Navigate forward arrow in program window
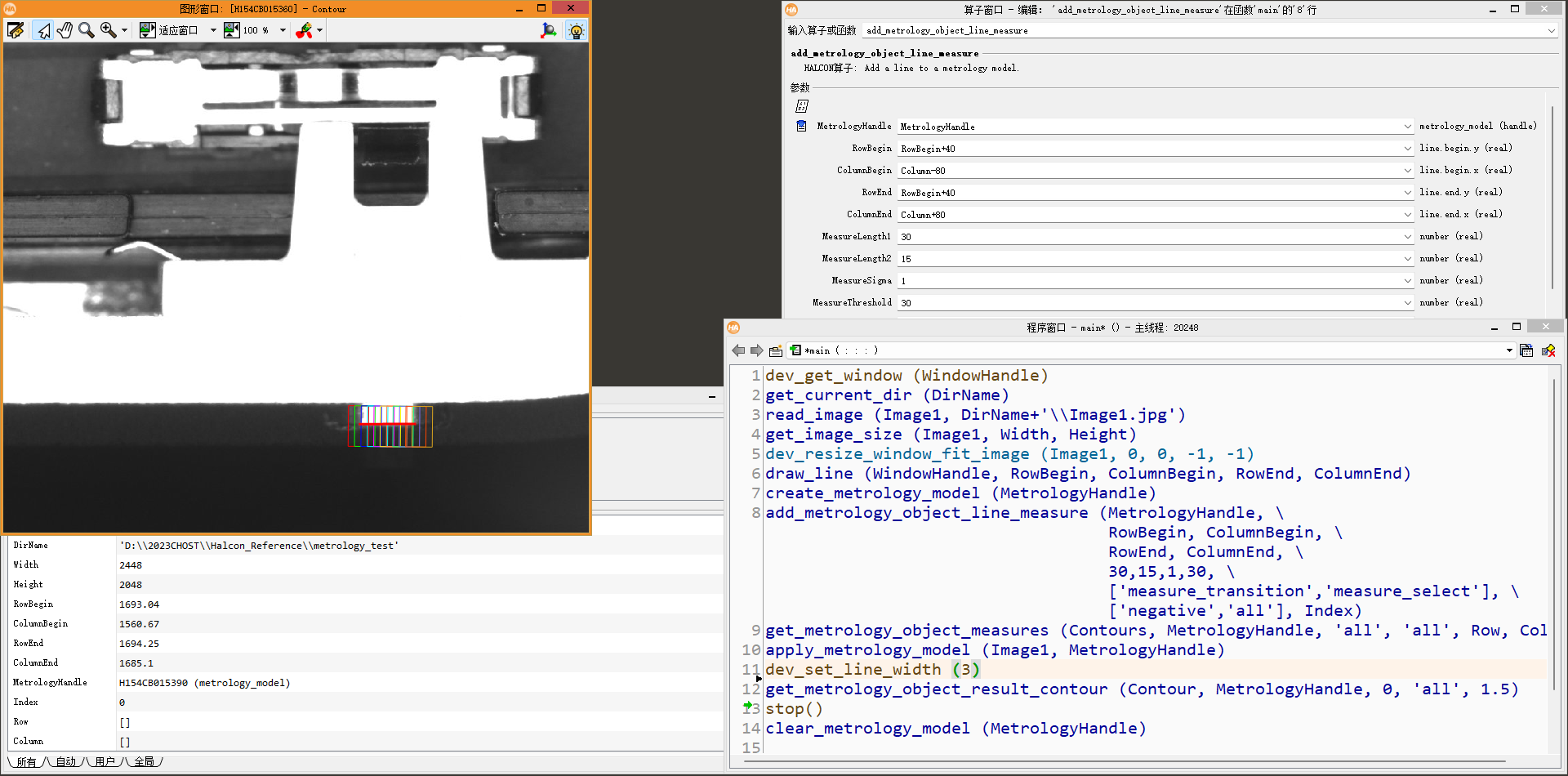The height and width of the screenshot is (776, 1568). pos(756,350)
